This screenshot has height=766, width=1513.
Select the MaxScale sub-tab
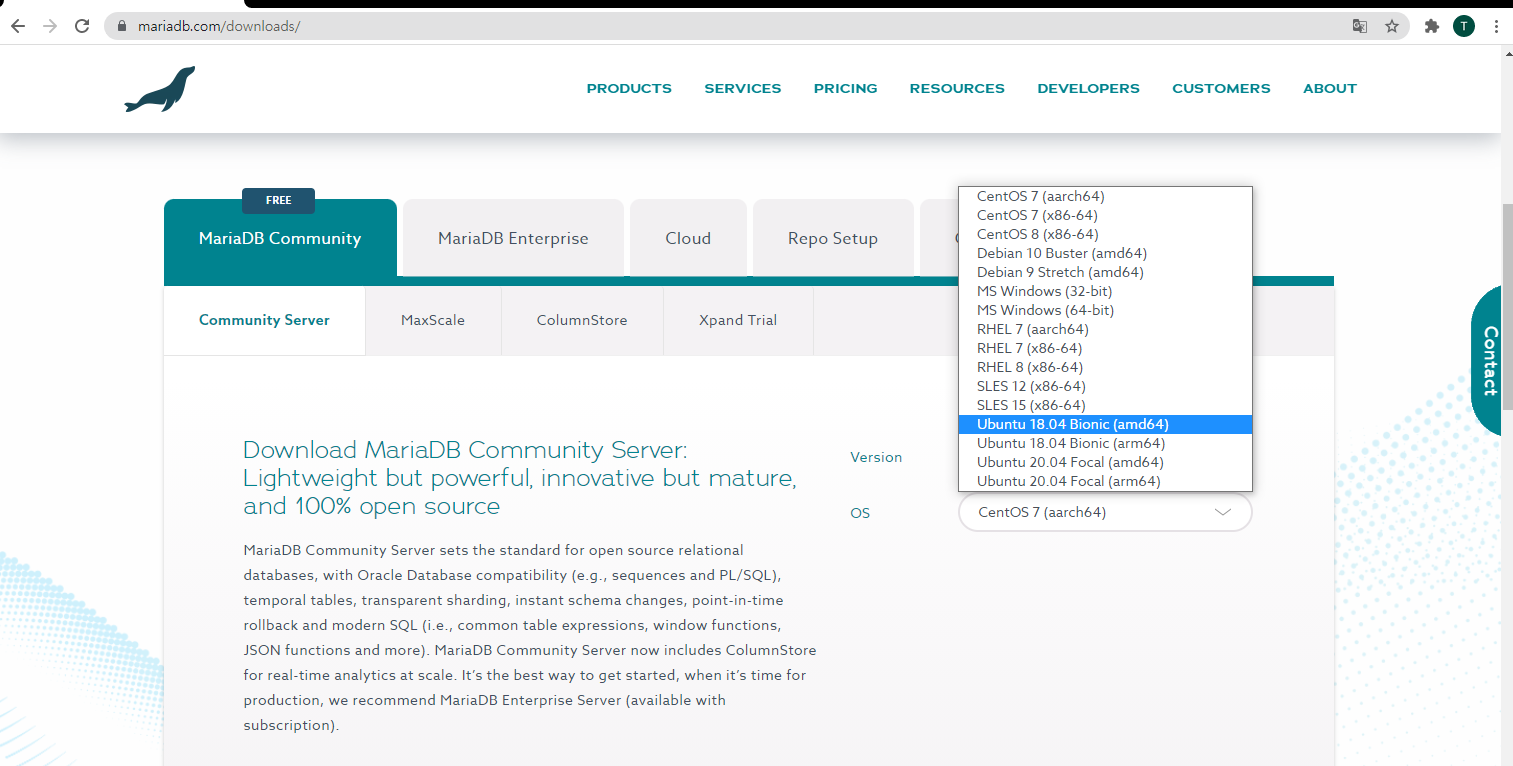click(433, 320)
